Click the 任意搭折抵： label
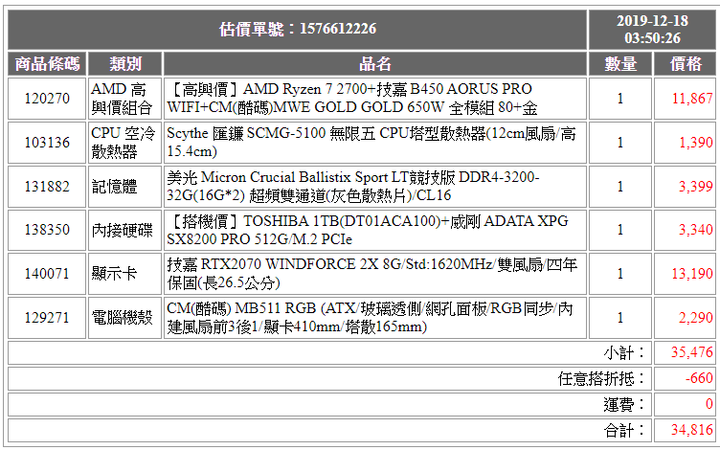The image size is (720, 450). 602,379
